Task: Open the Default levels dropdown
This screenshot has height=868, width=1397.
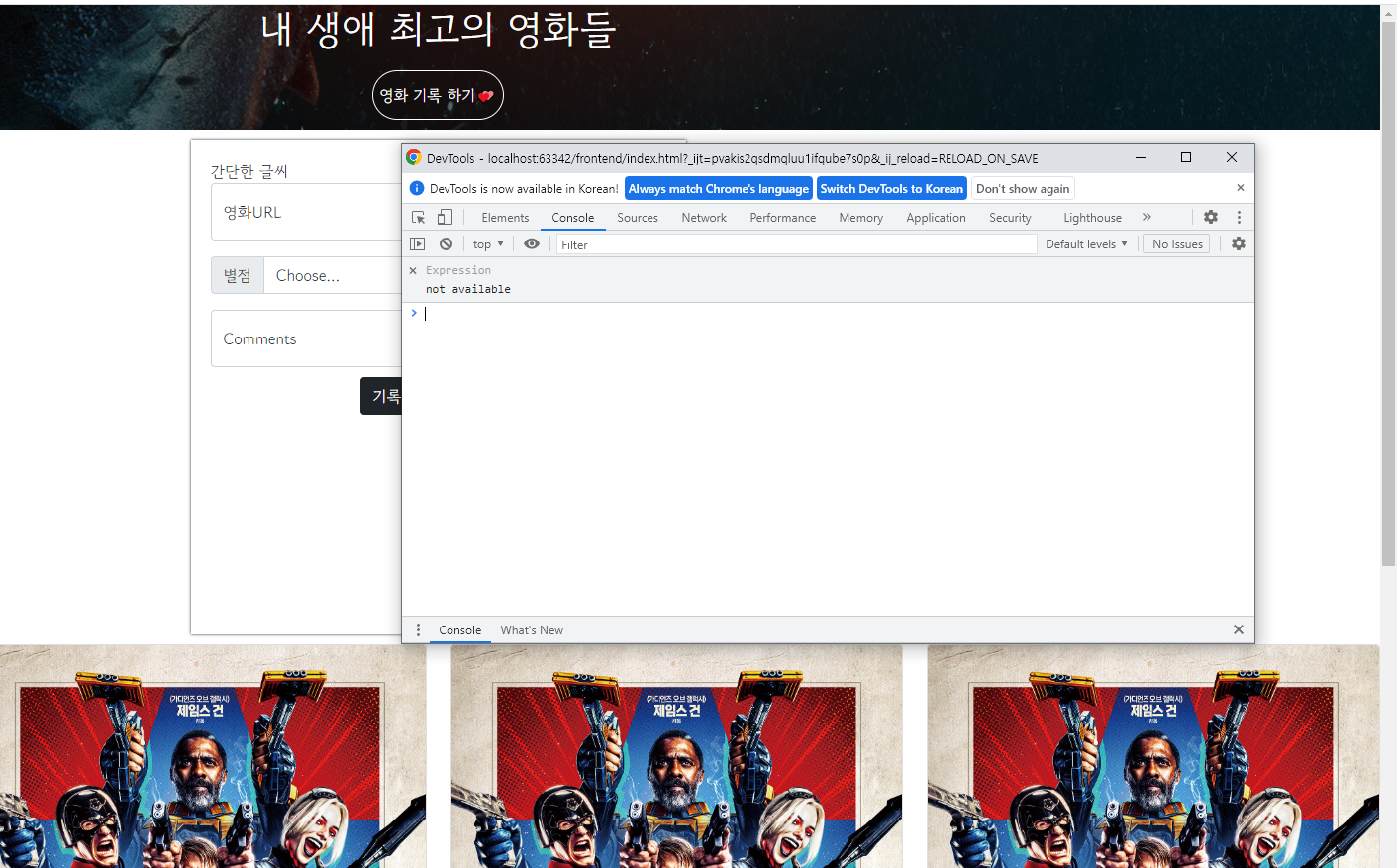Action: click(1086, 243)
